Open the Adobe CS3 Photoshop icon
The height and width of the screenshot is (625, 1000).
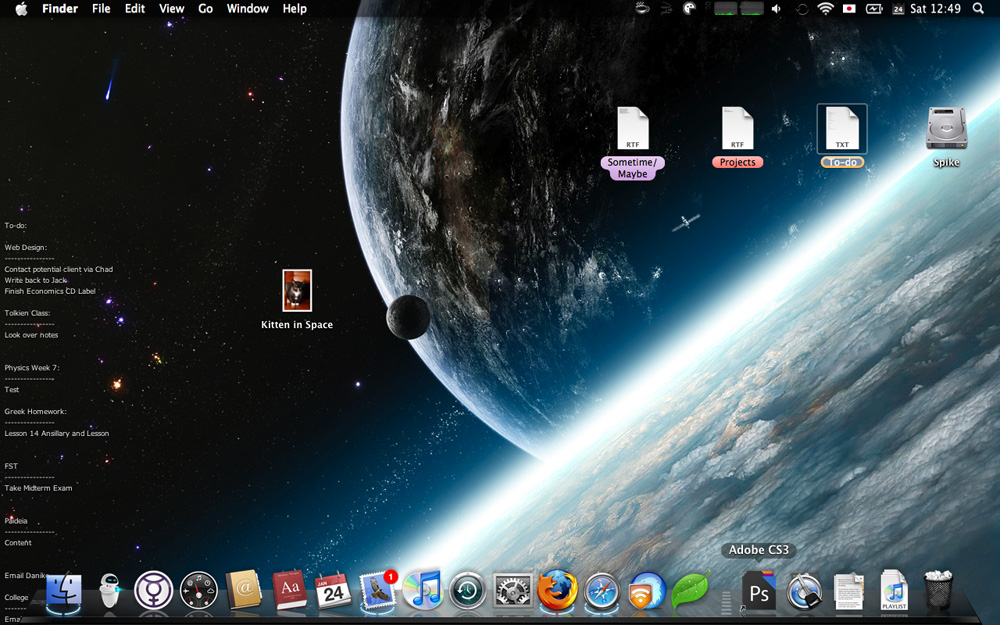[x=759, y=591]
